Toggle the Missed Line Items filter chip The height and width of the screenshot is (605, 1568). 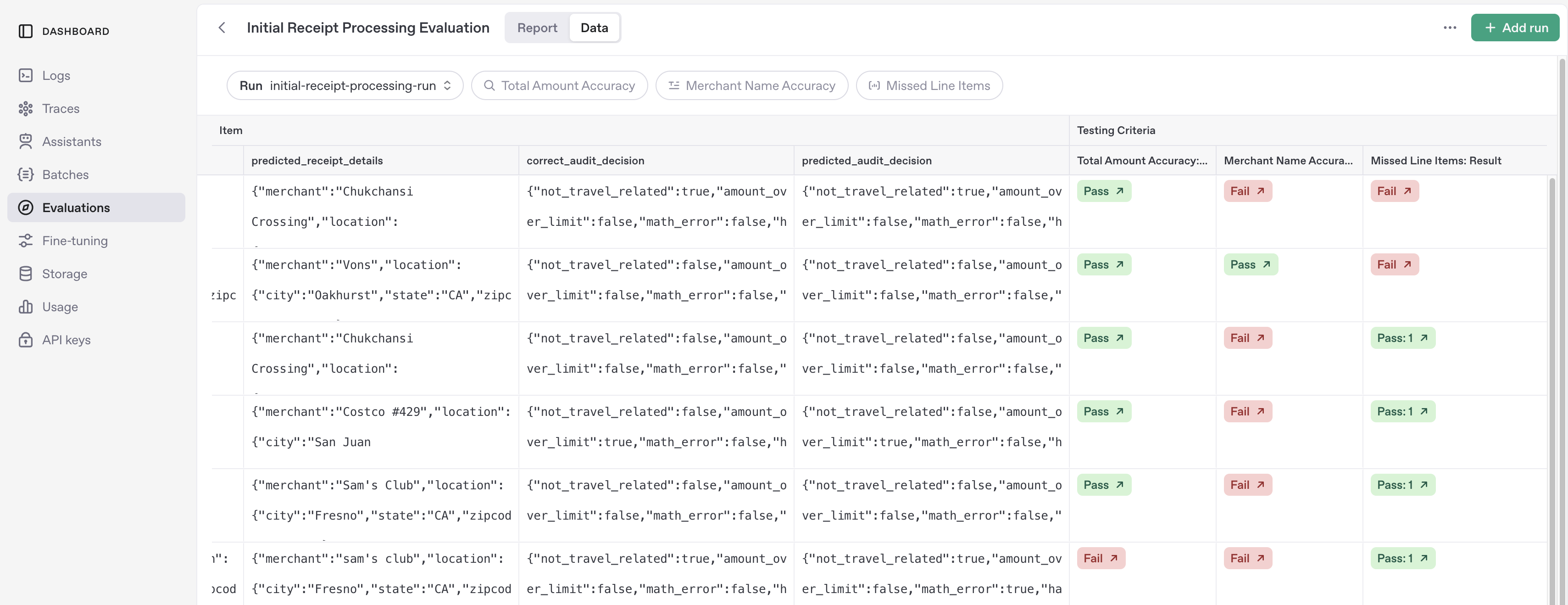tap(929, 85)
